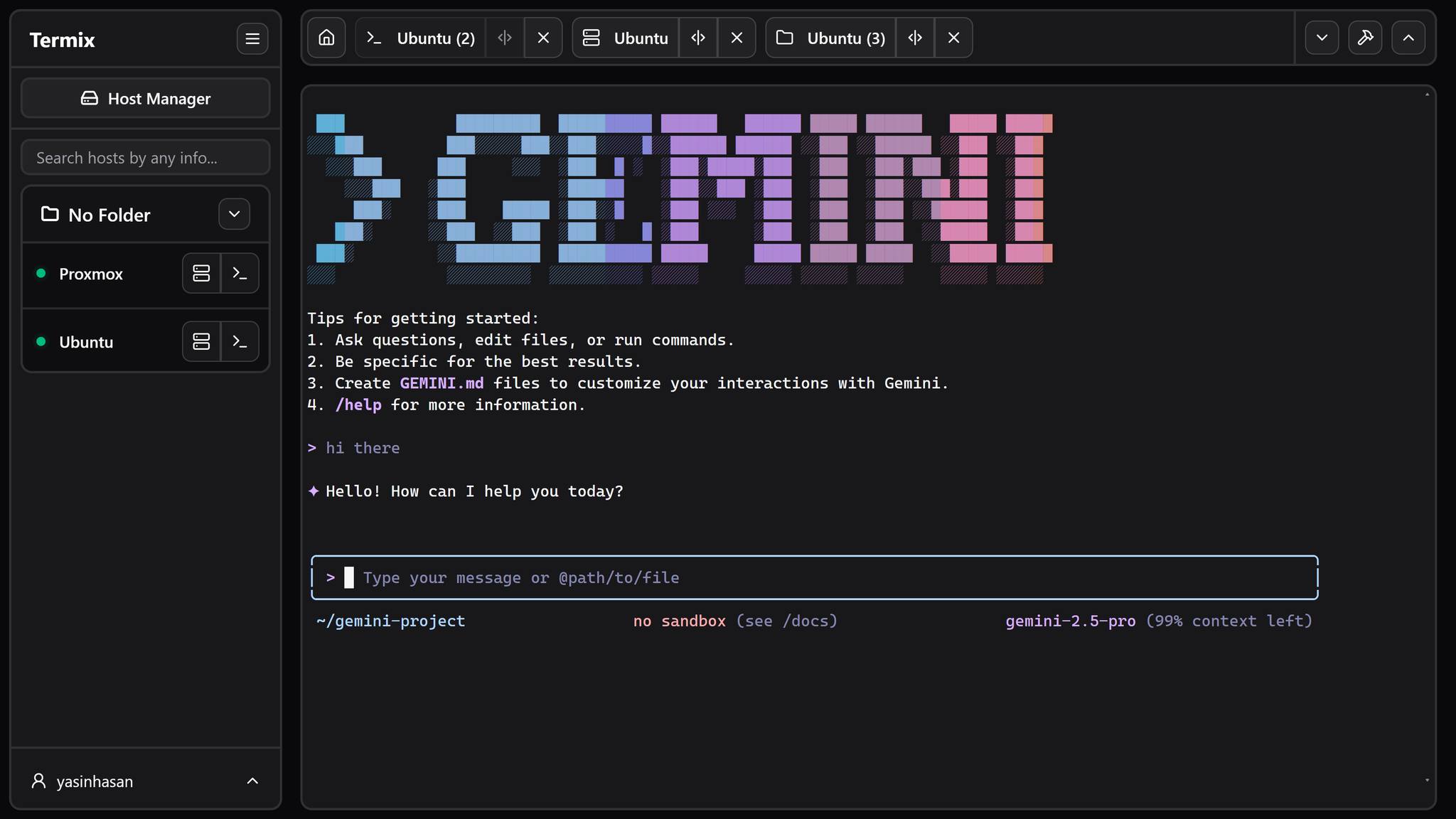Open the tab list dropdown chevron

coord(1322,38)
